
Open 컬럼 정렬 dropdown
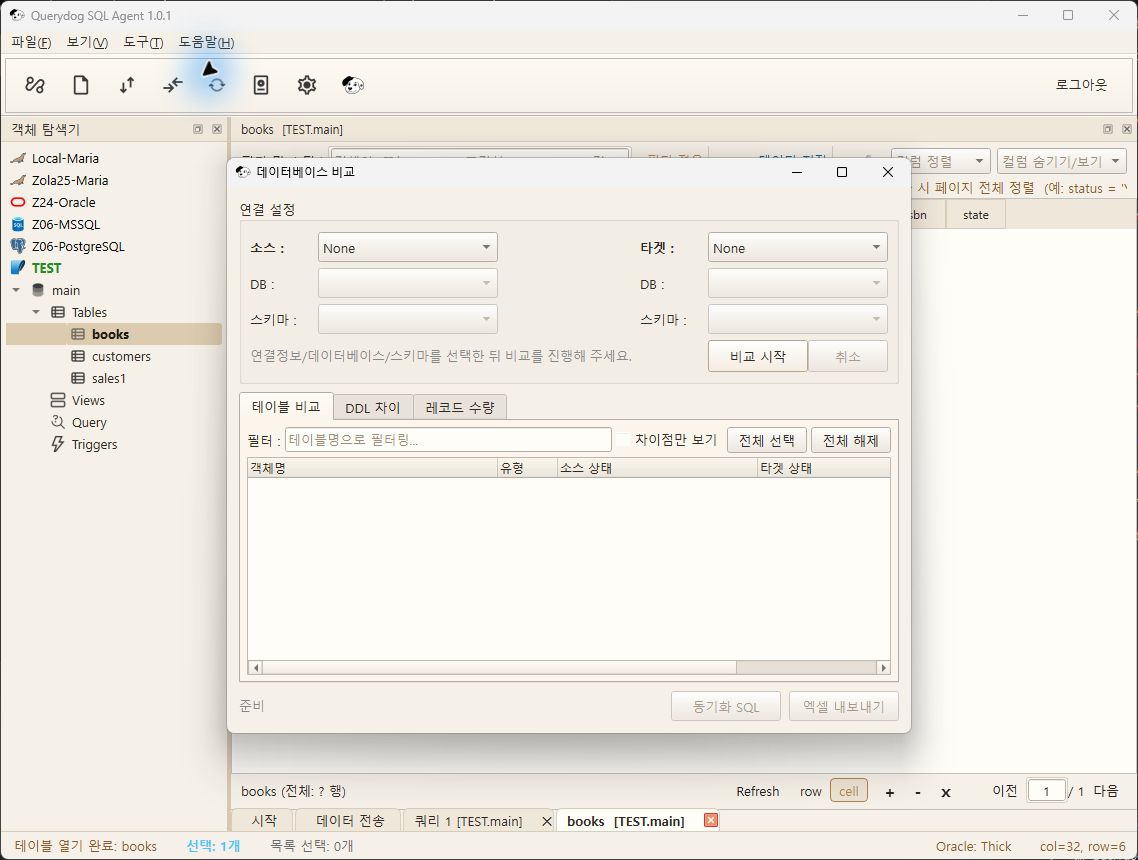(941, 161)
